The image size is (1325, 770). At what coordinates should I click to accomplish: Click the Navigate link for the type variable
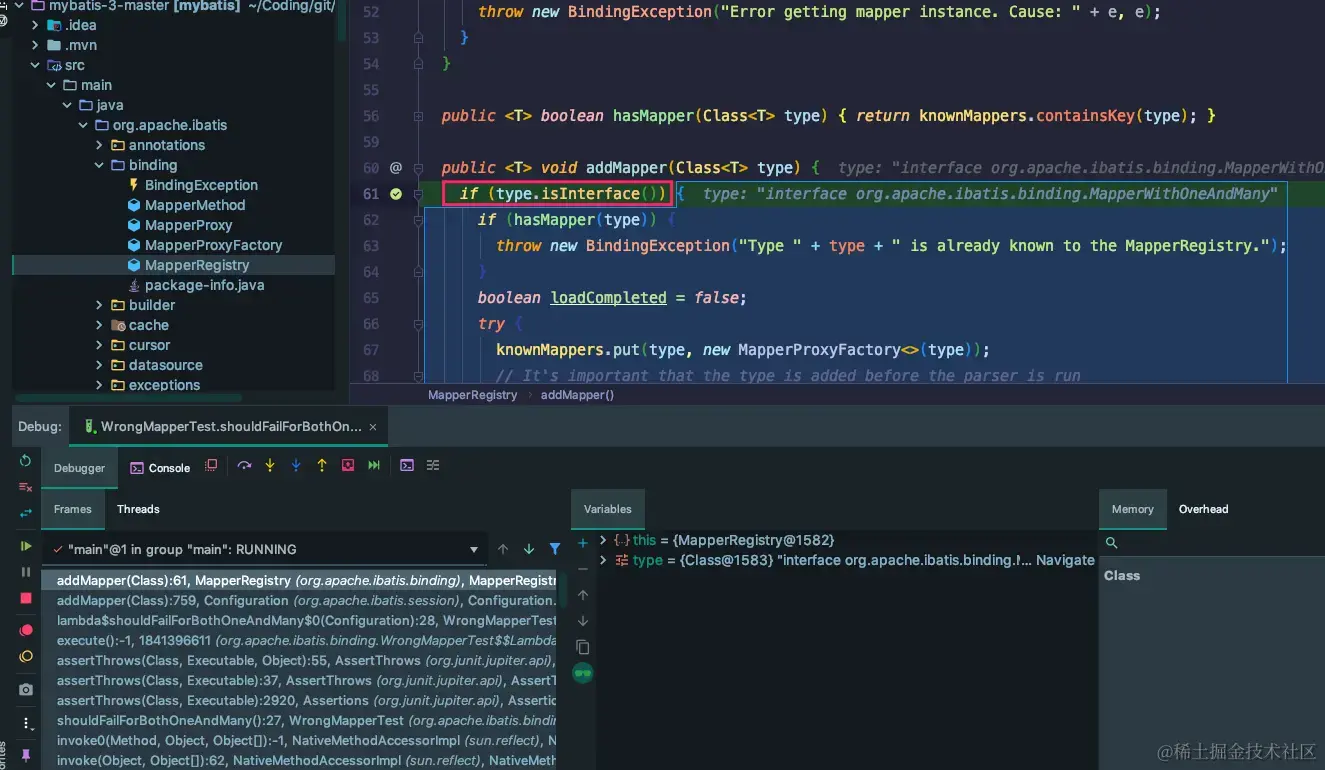coord(1065,560)
